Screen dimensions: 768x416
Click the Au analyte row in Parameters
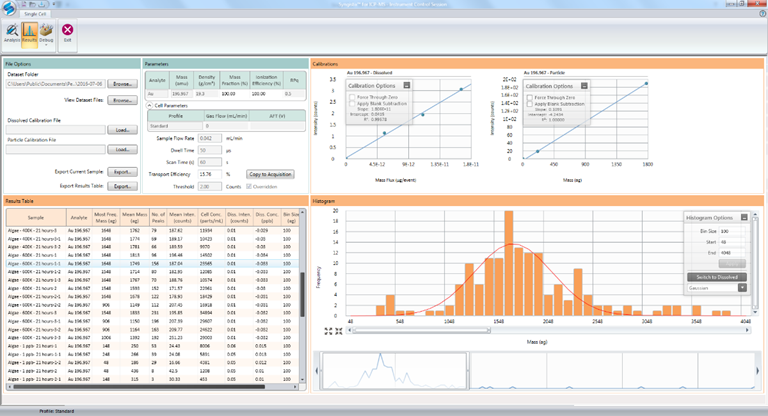[225, 94]
